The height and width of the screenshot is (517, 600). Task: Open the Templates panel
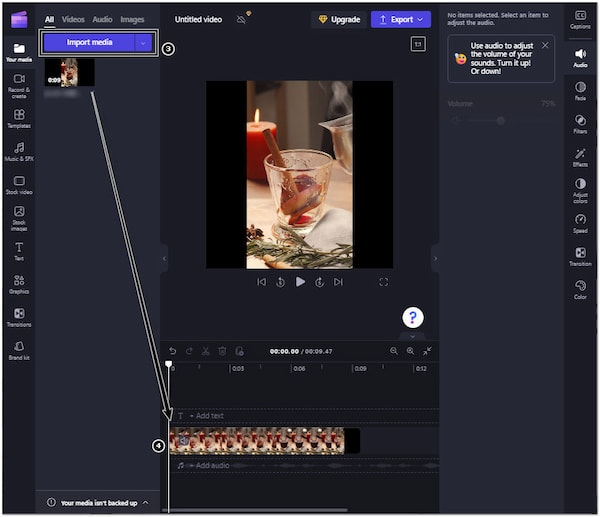click(x=19, y=119)
